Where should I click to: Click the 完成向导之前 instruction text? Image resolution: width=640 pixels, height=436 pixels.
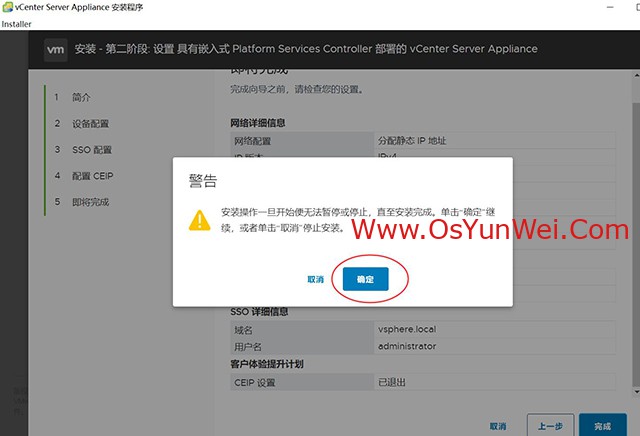[297, 89]
